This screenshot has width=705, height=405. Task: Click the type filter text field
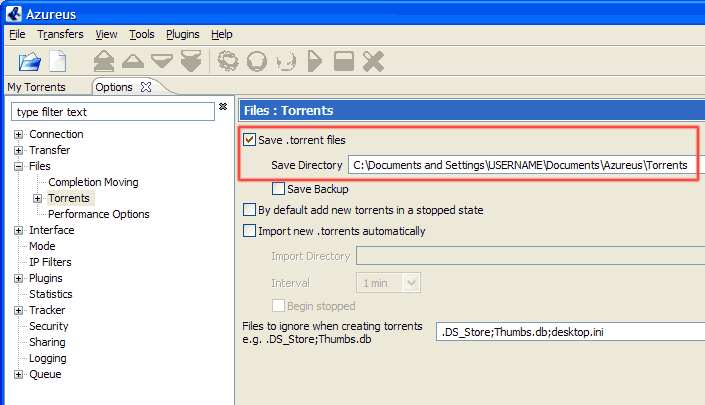113,112
